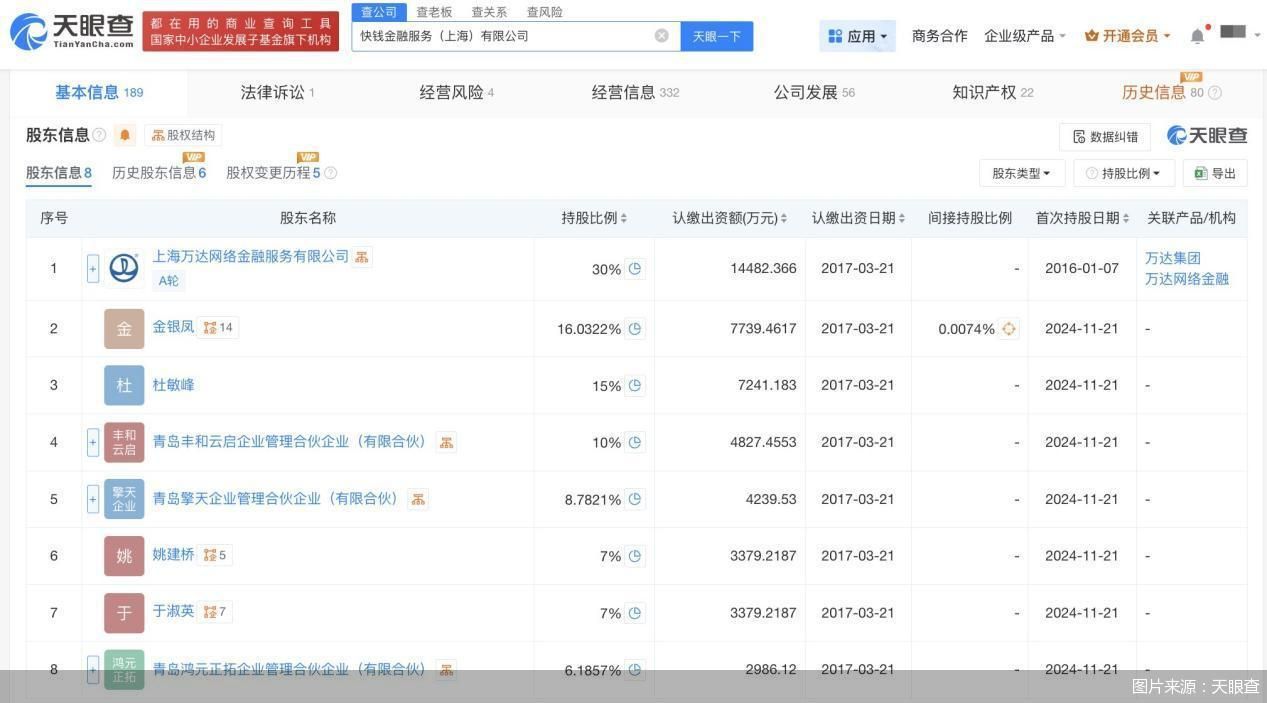The height and width of the screenshot is (703, 1267).
Task: Expand row 1 上海万达网络金融 shareholder
Action: pyautogui.click(x=93, y=268)
